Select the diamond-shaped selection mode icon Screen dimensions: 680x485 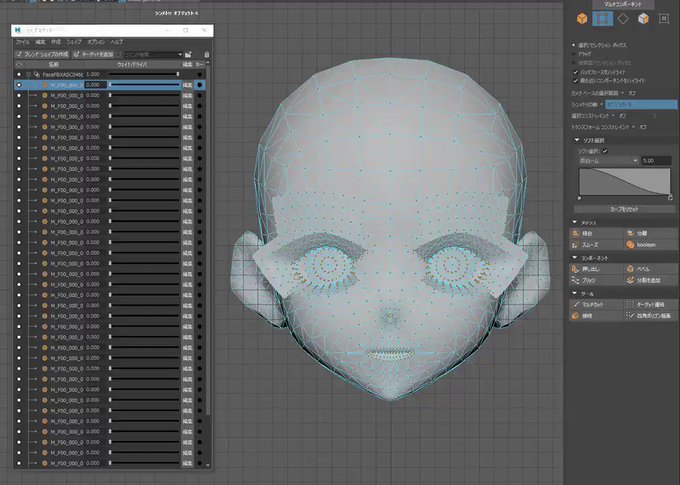(623, 19)
